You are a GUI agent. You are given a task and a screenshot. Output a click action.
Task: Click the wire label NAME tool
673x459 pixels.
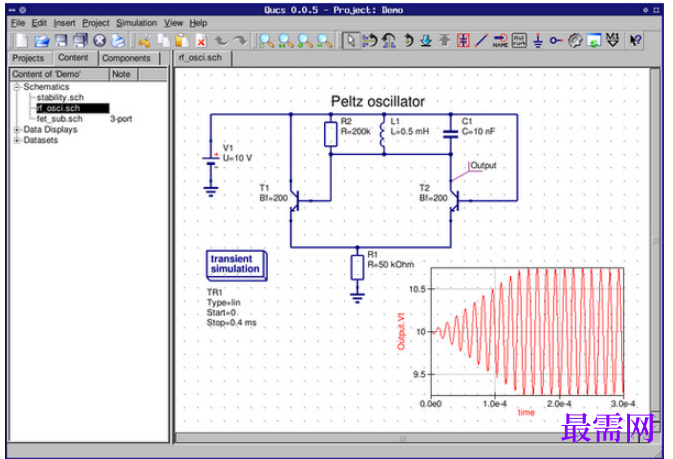click(500, 40)
